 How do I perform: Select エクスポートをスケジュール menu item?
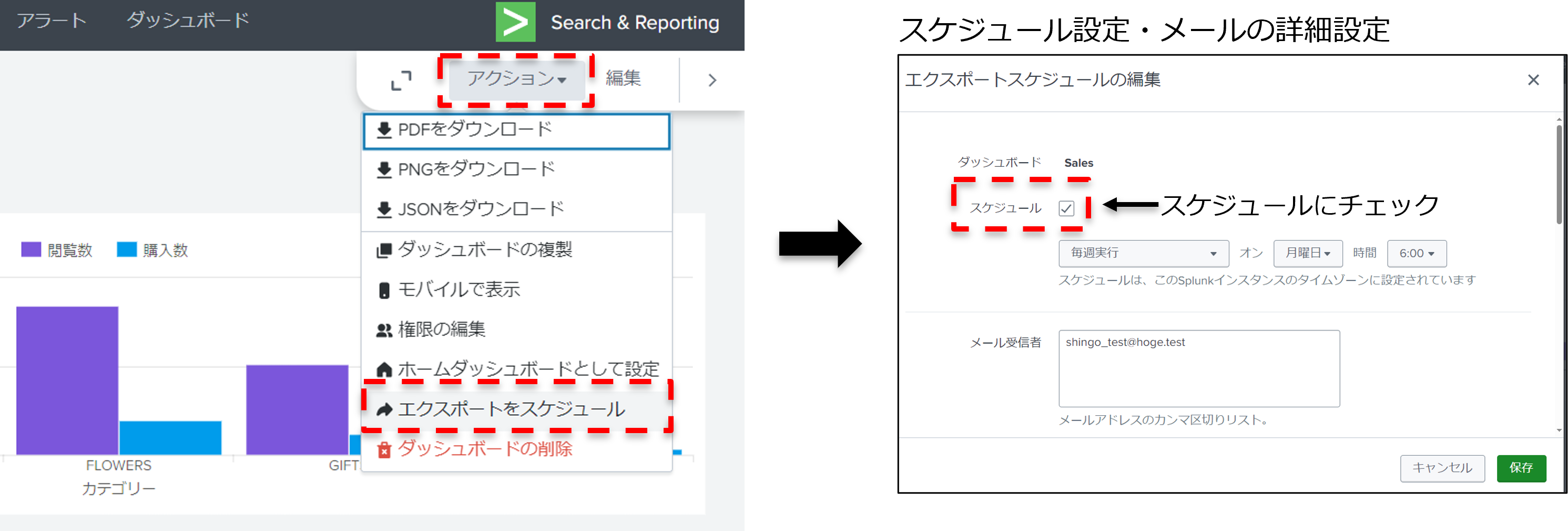pos(511,409)
